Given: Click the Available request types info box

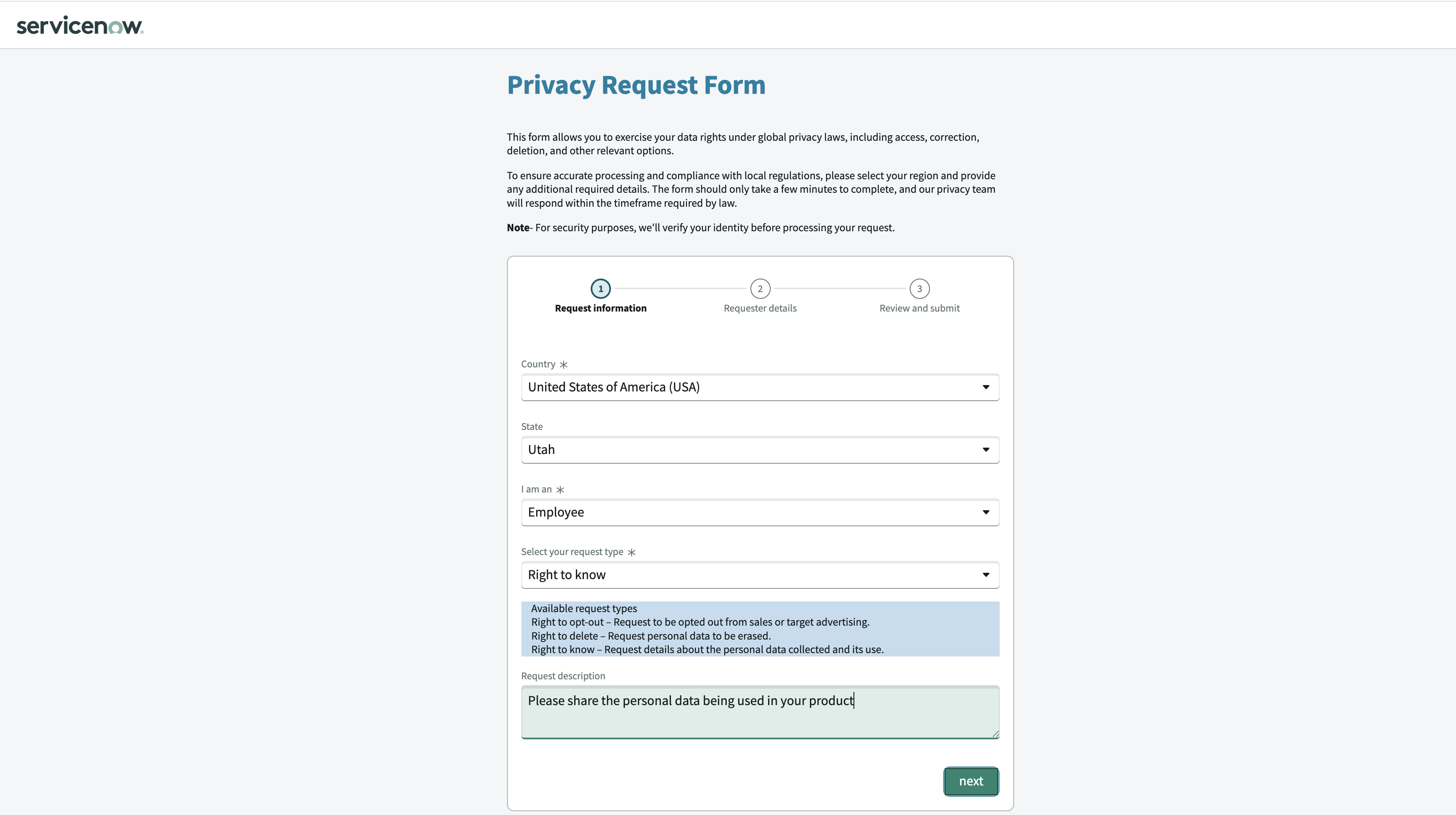Looking at the screenshot, I should [x=760, y=629].
